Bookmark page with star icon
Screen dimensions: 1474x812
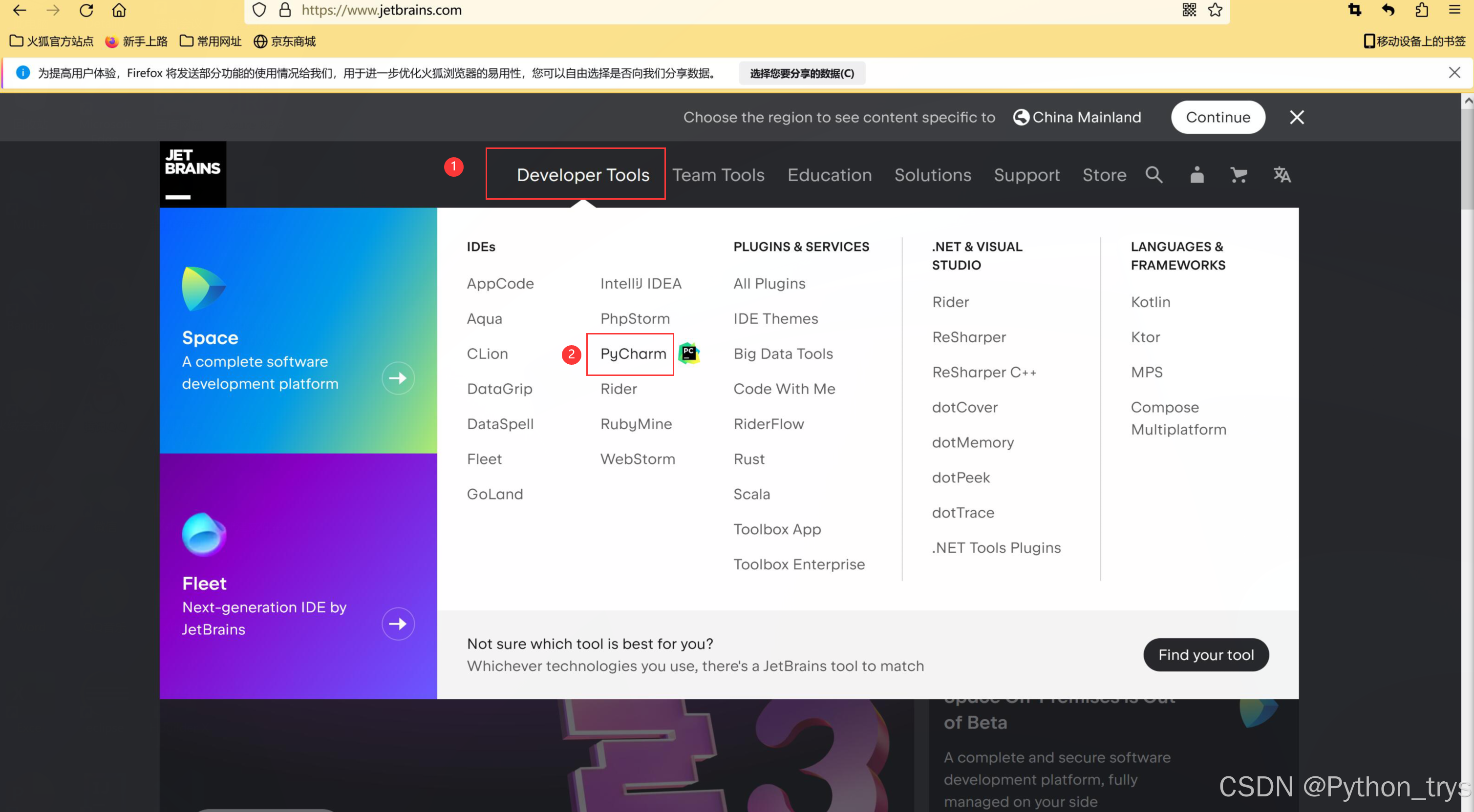tap(1215, 10)
